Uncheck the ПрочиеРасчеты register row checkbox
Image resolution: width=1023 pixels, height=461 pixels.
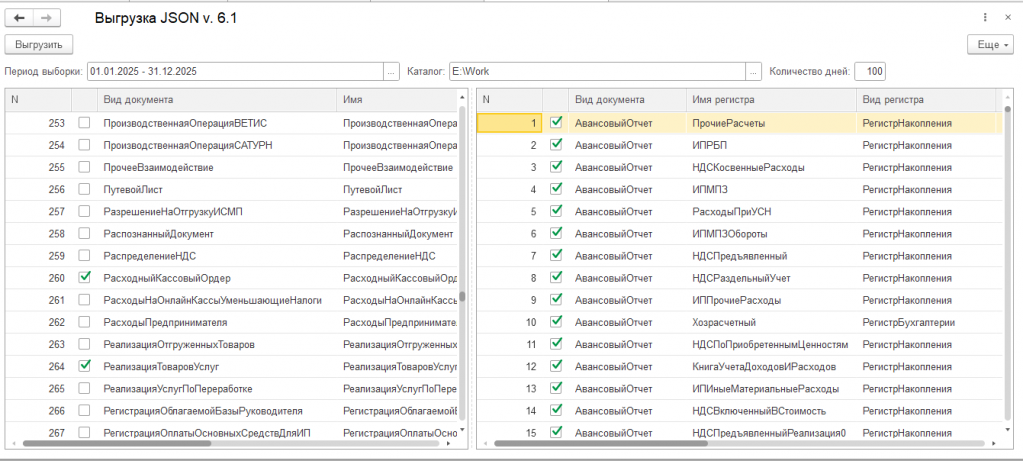557,123
